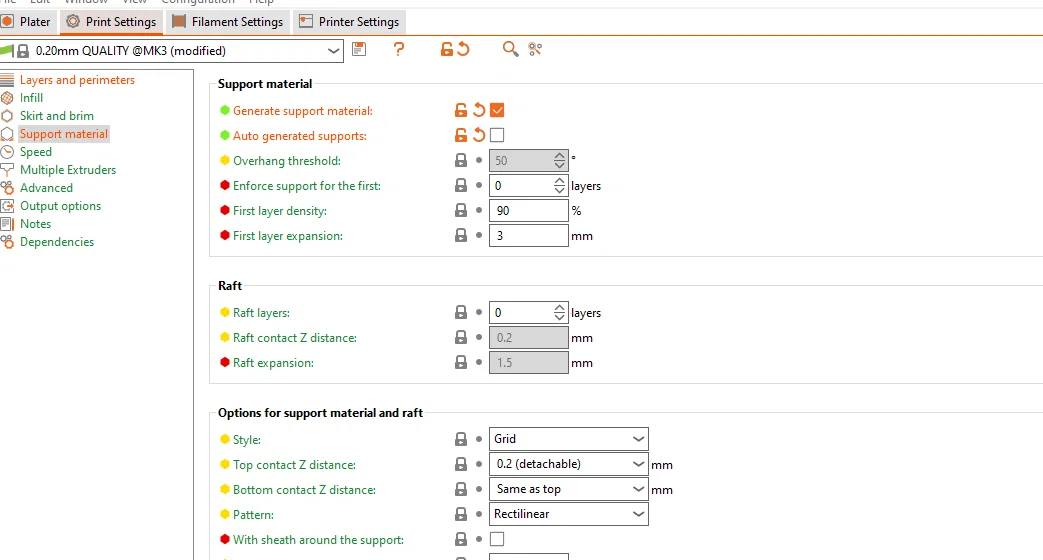The height and width of the screenshot is (560, 1043).
Task: Click the orange question mark help icon
Action: coord(399,49)
